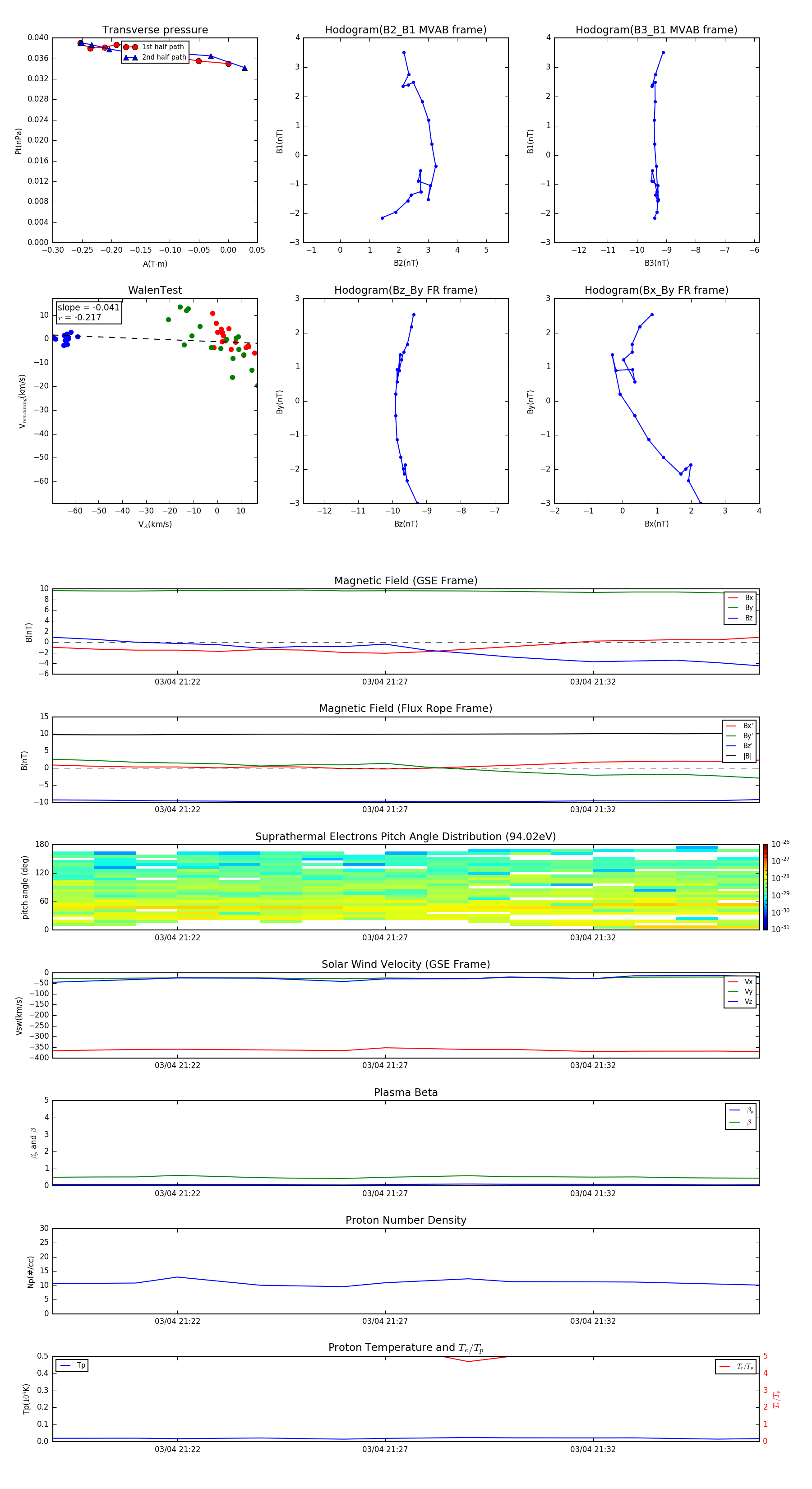The width and height of the screenshot is (812, 1489).
Task: Click the By legend entry in GSE magnetic field
Action: [740, 607]
